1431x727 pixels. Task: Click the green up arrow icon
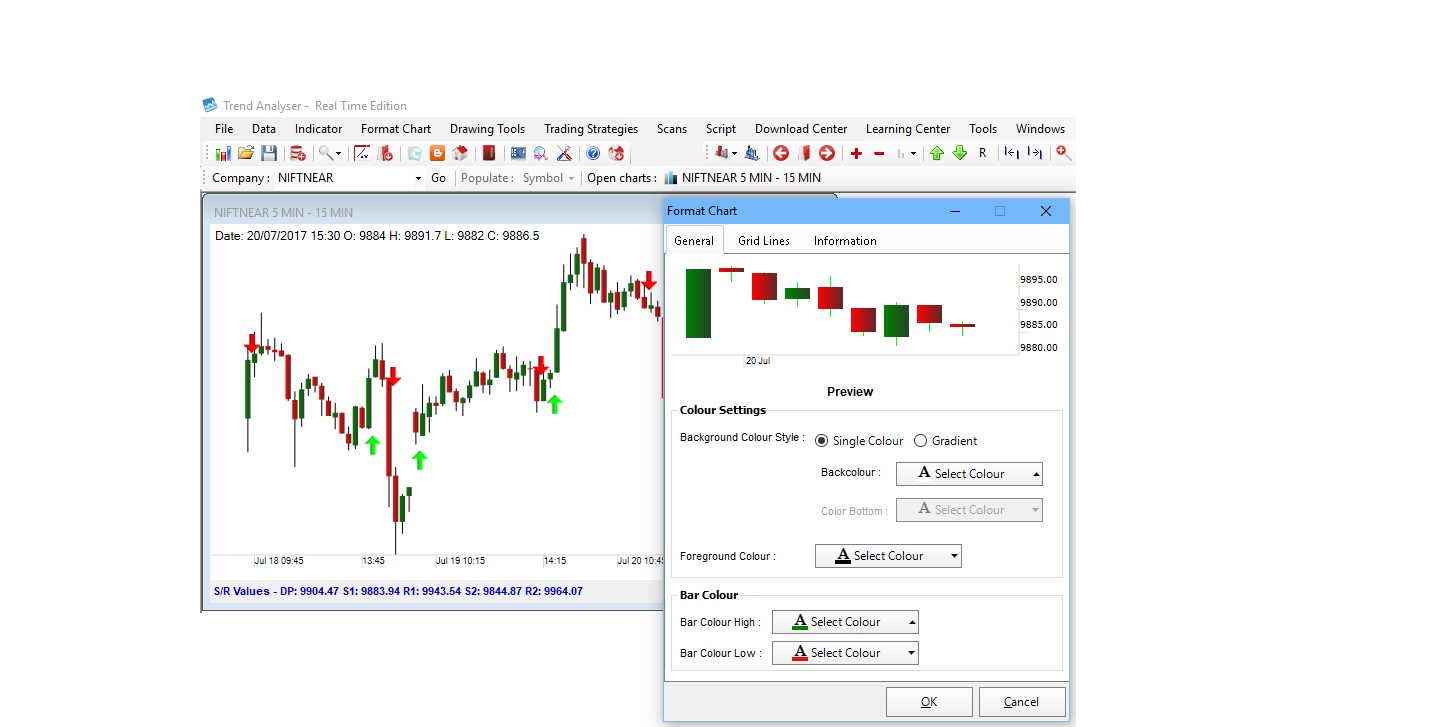936,152
